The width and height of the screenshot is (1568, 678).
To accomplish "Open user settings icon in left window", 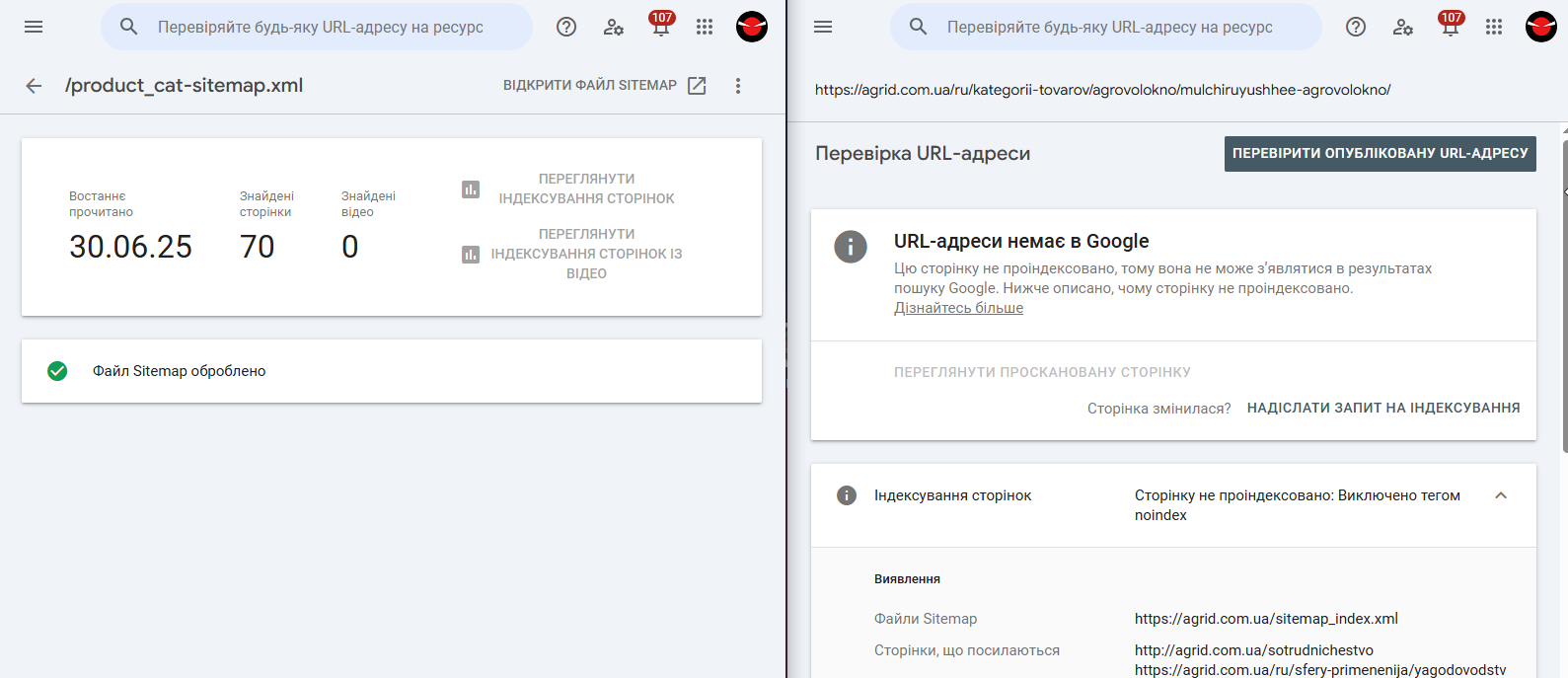I will click(x=614, y=27).
